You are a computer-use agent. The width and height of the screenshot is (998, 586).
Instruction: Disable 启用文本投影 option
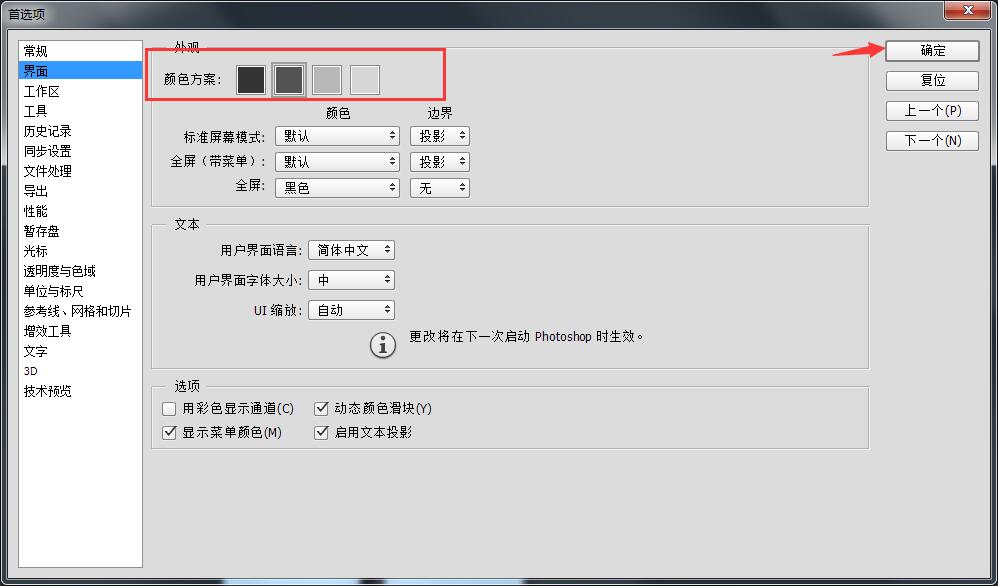click(321, 432)
